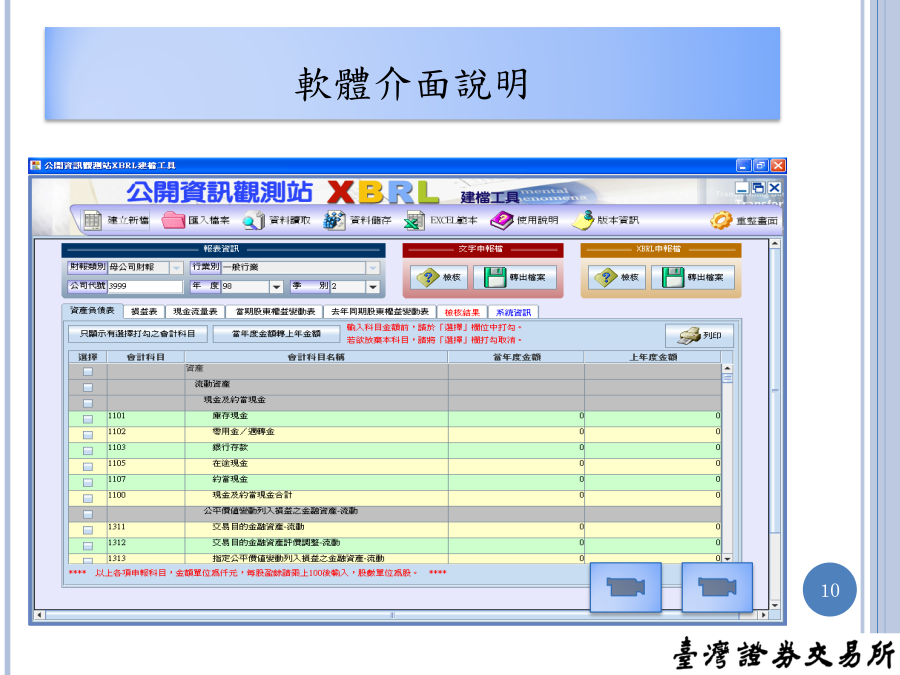The height and width of the screenshot is (675, 900).
Task: Switch to the 資產負債表 tab
Action: pyautogui.click(x=92, y=311)
